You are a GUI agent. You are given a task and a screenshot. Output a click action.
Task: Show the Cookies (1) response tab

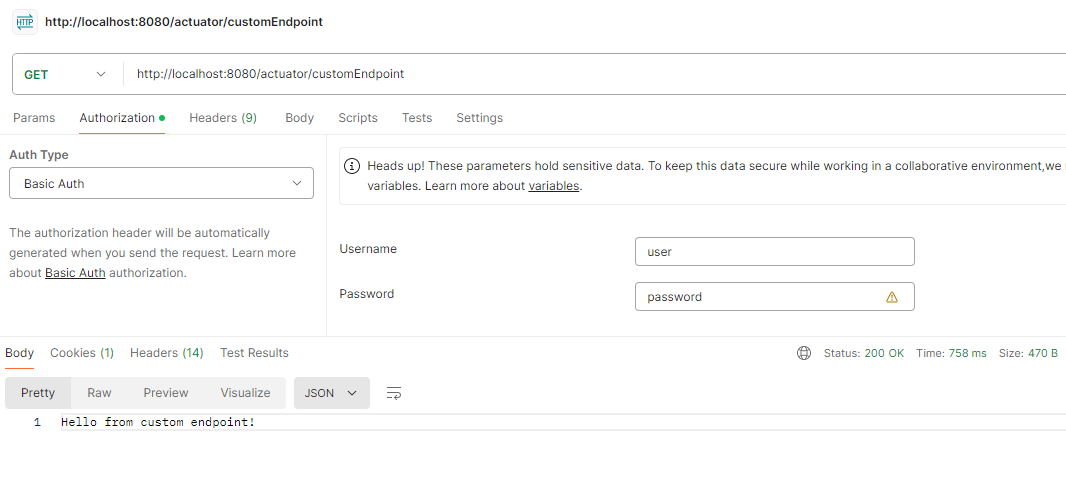click(x=82, y=353)
